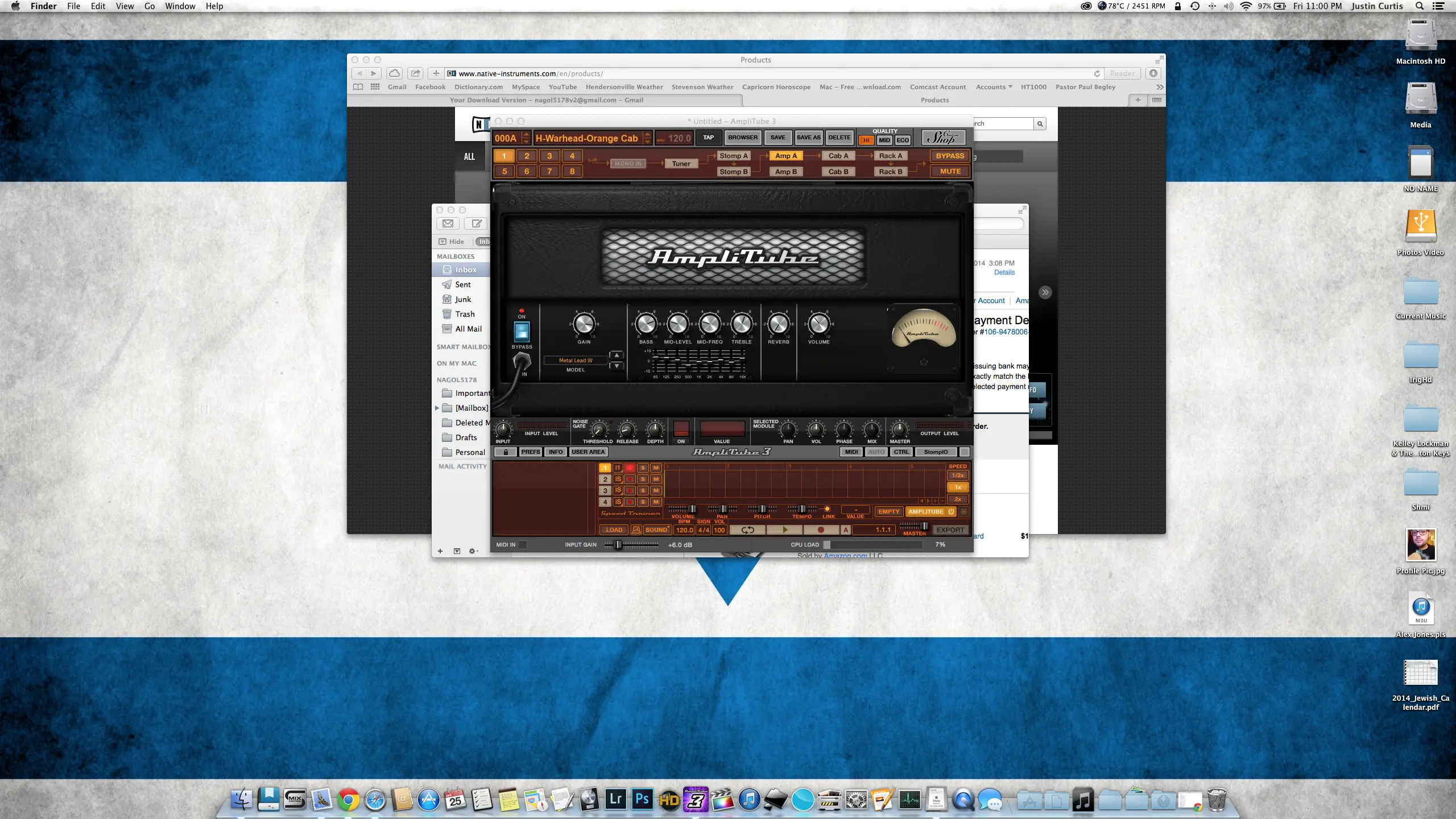Toggle loop playback in Speed Trainer
This screenshot has height=819, width=1456.
pos(747,530)
